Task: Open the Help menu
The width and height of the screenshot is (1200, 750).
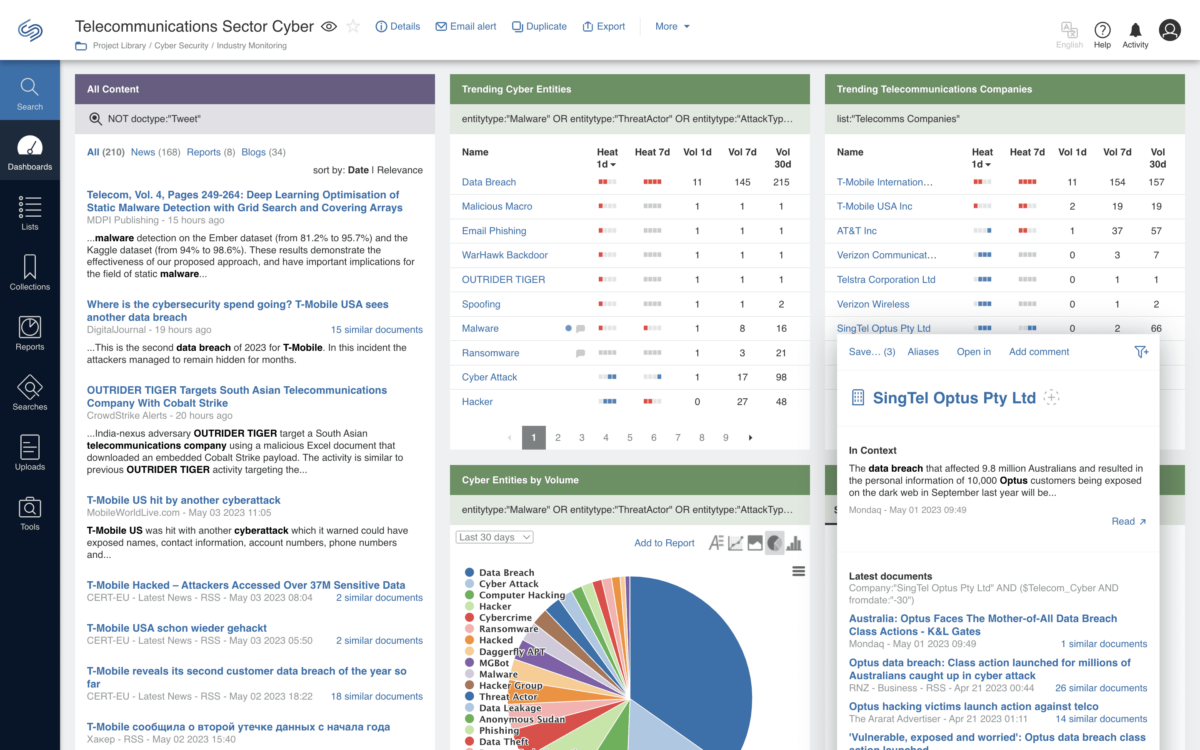Action: click(x=1102, y=34)
